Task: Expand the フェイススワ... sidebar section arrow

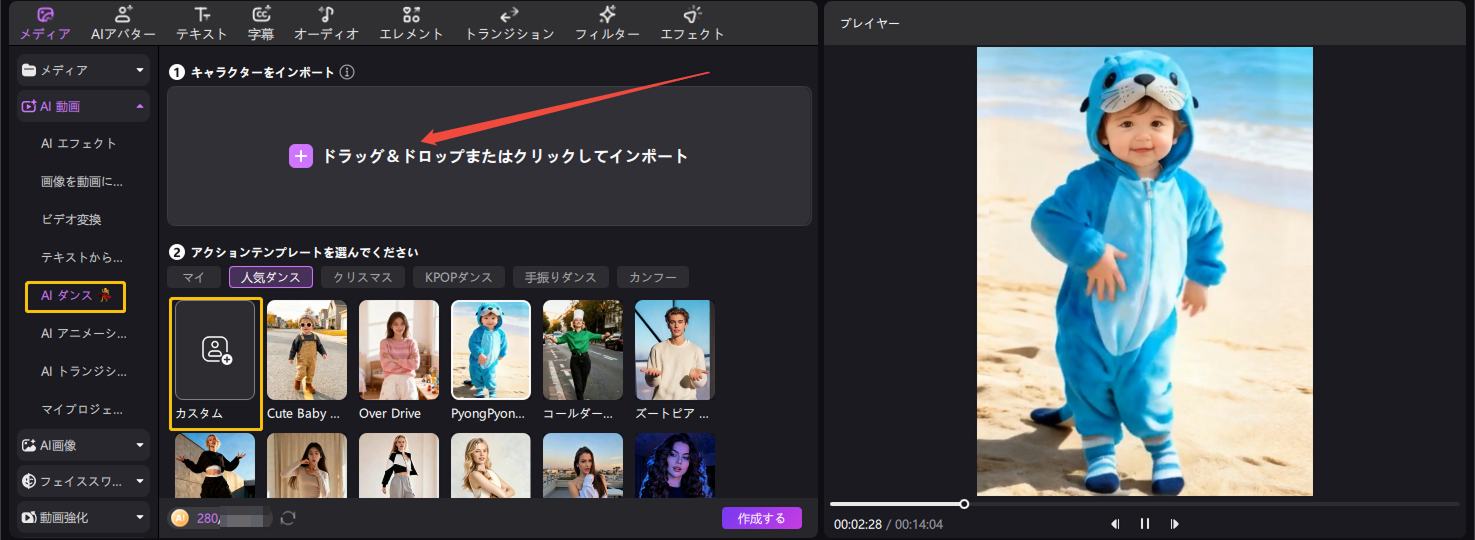Action: tap(140, 481)
